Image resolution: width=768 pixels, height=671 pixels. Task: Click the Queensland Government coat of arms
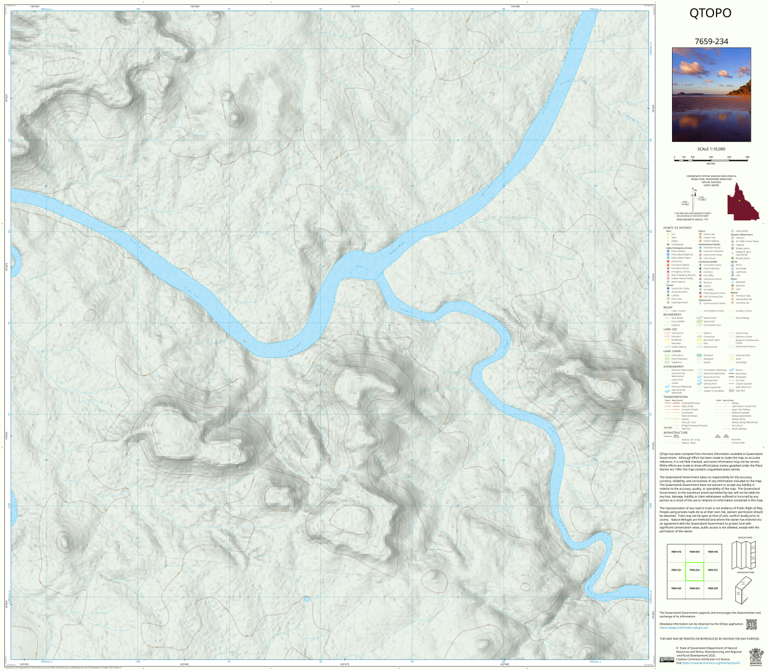click(x=756, y=656)
